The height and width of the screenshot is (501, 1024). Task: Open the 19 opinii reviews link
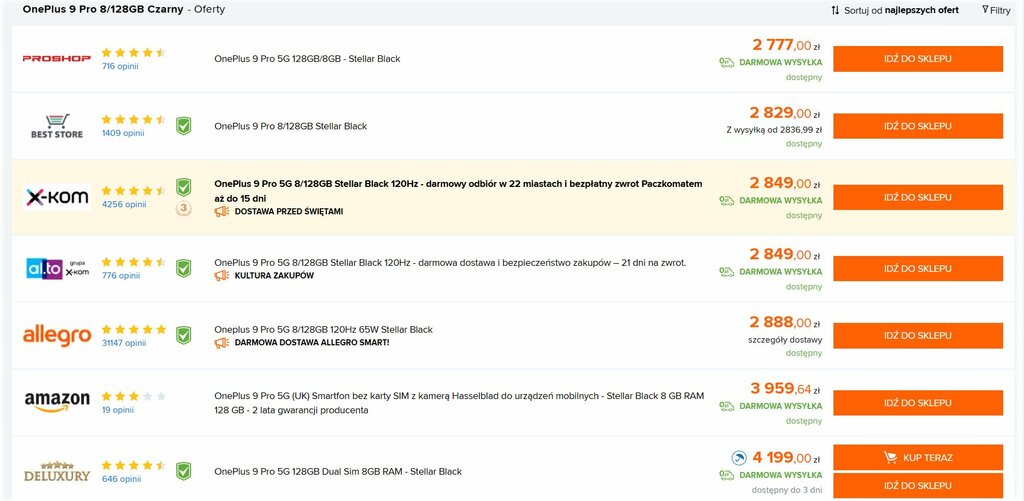pos(118,410)
